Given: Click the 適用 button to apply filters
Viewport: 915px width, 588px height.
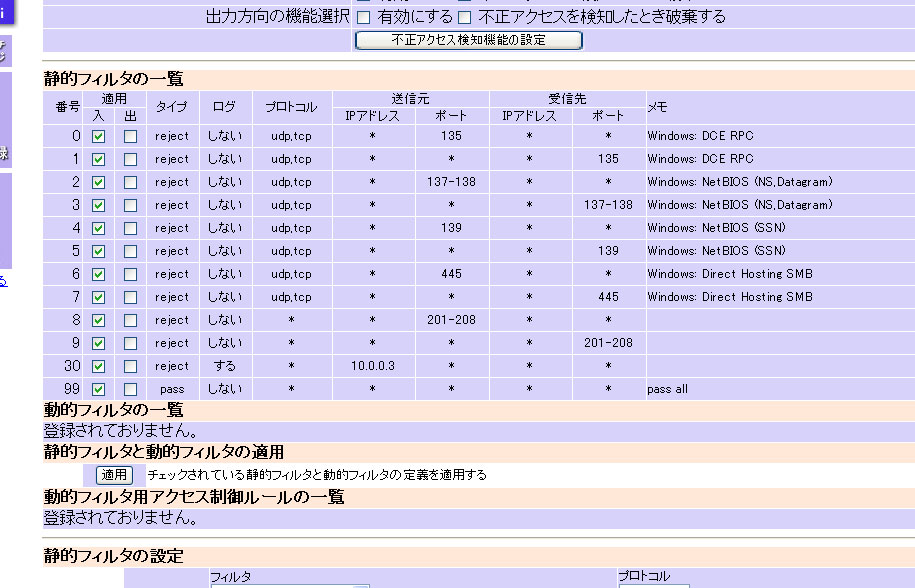Looking at the screenshot, I should tap(114, 474).
